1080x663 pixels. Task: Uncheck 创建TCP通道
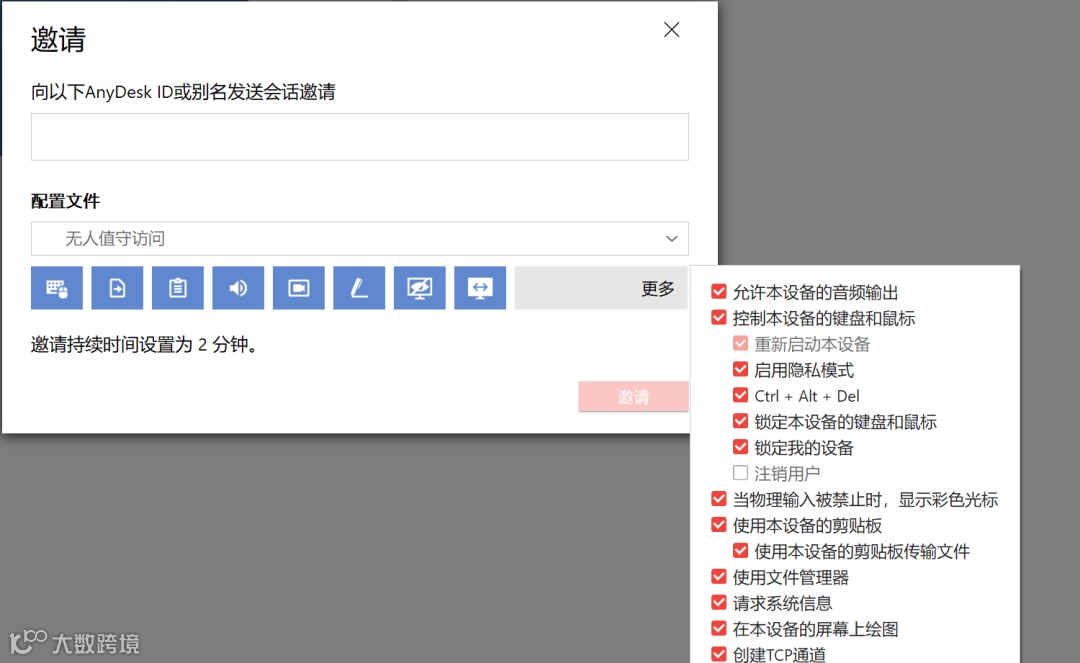coord(718,654)
